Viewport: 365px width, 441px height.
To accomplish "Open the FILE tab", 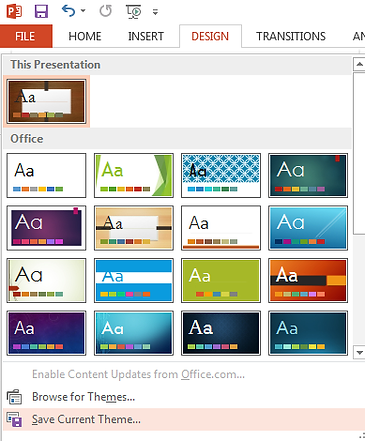I will pyautogui.click(x=26, y=36).
